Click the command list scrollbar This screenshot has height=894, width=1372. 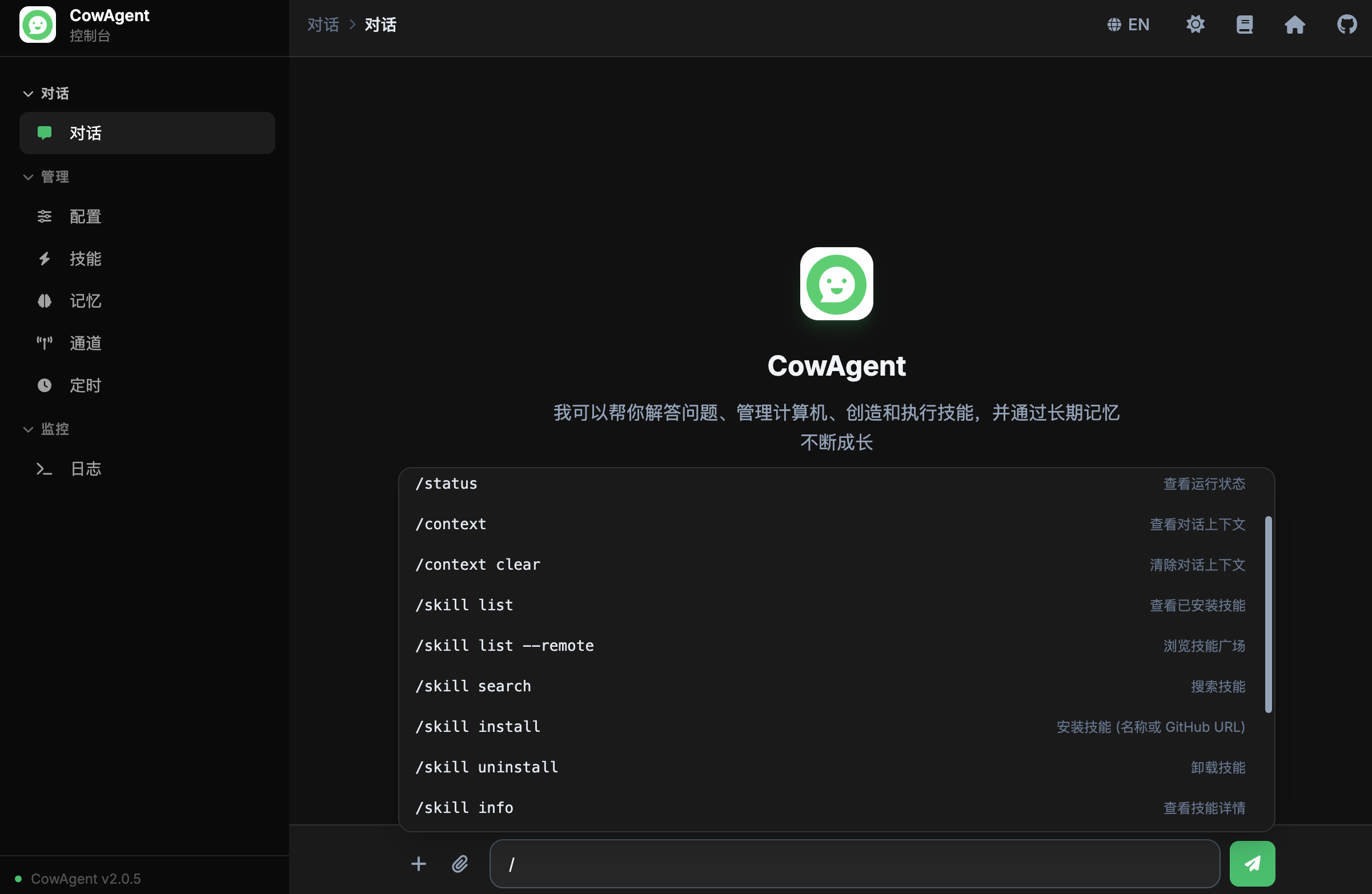(1267, 614)
